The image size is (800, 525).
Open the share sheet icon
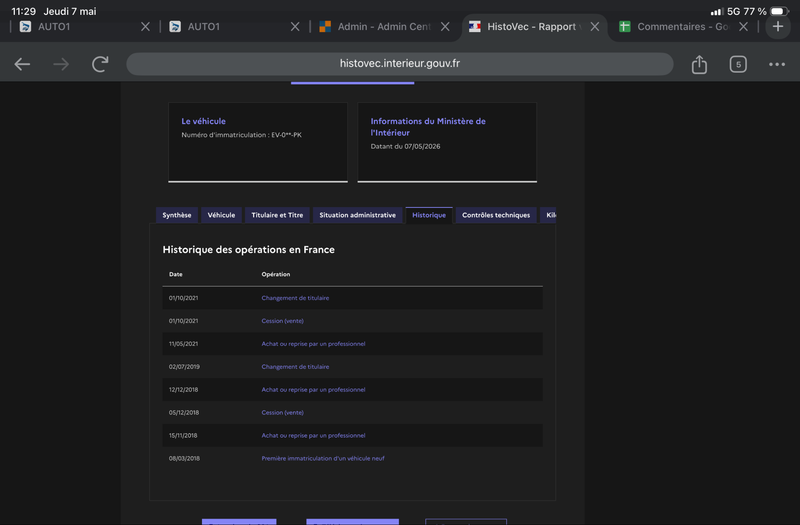[699, 64]
